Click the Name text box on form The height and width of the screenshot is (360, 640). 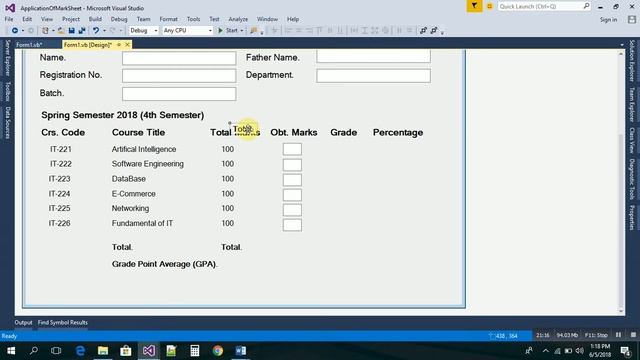tap(179, 58)
